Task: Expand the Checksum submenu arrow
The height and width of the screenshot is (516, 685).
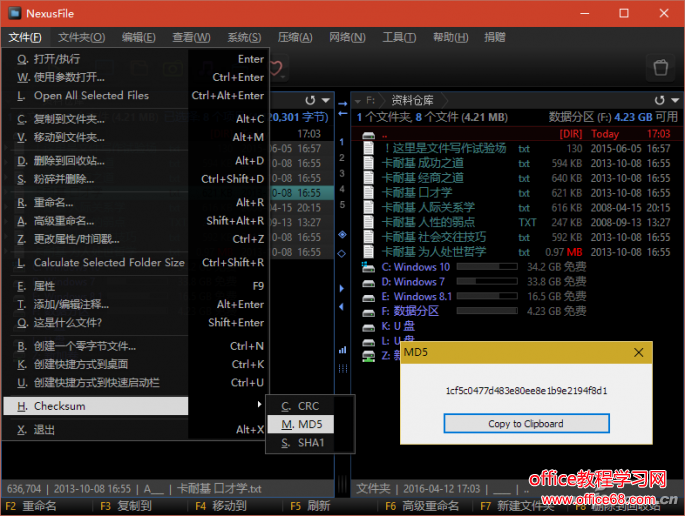Action: [x=259, y=405]
